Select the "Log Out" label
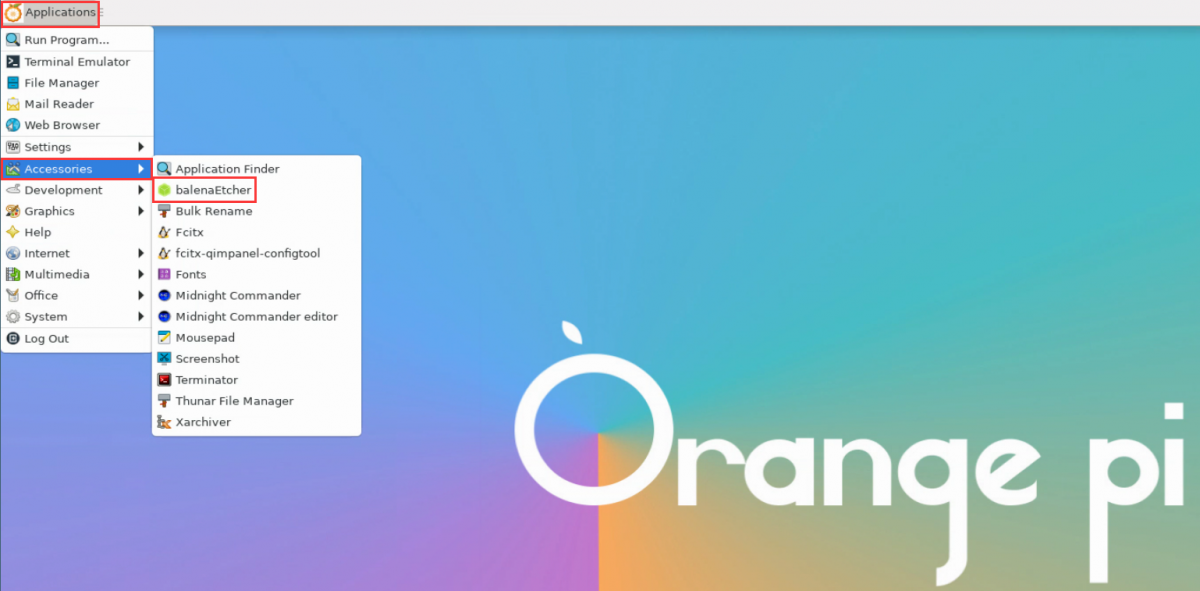The height and width of the screenshot is (591, 1200). [x=47, y=339]
